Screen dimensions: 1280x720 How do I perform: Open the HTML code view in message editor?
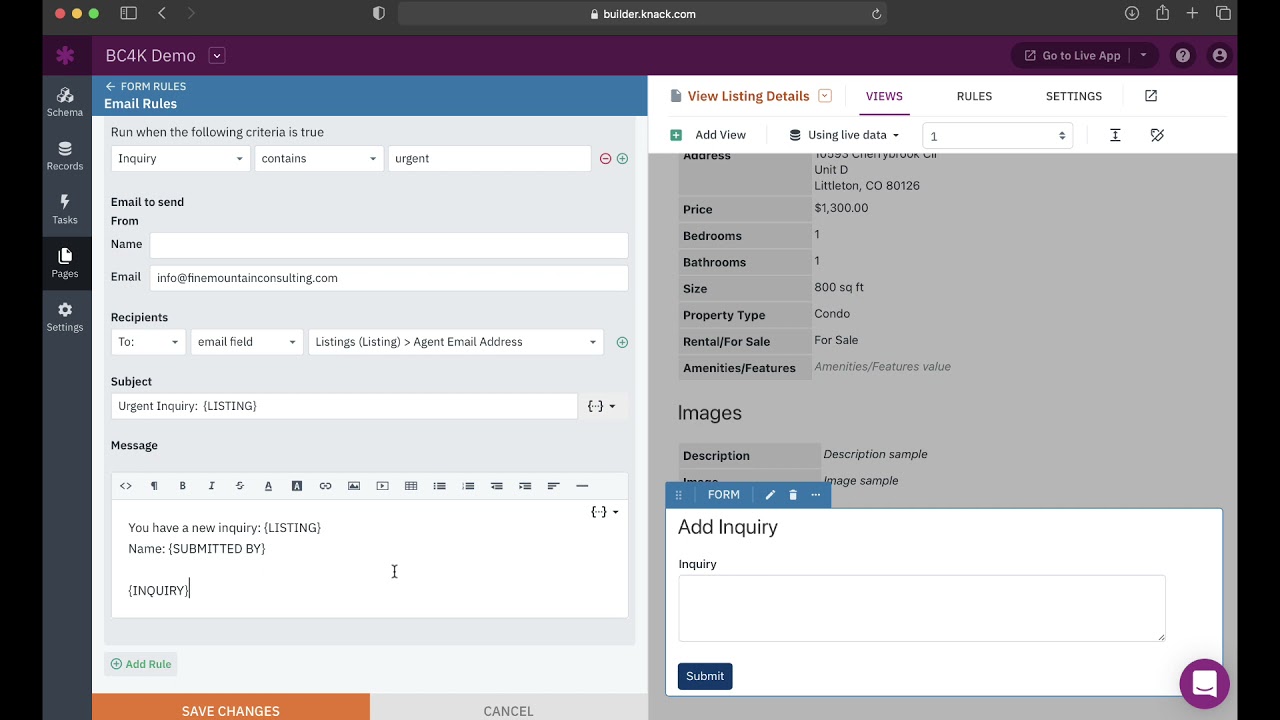click(x=126, y=486)
